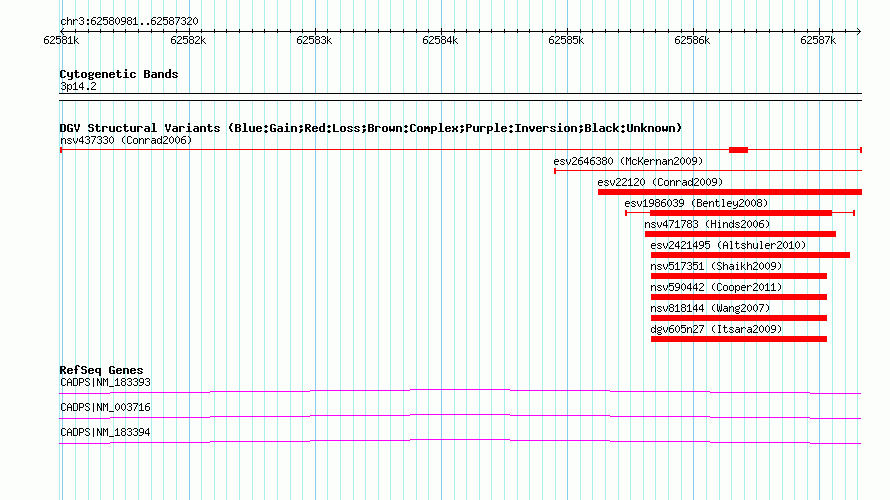Click the thin red line of esv2646380

(708, 170)
